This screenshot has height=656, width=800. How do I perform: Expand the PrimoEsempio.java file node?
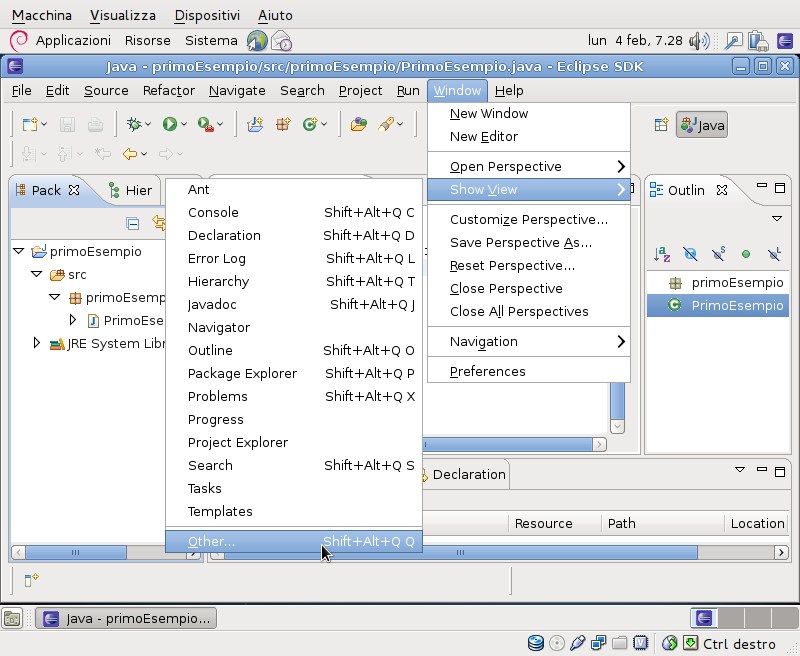(72, 320)
